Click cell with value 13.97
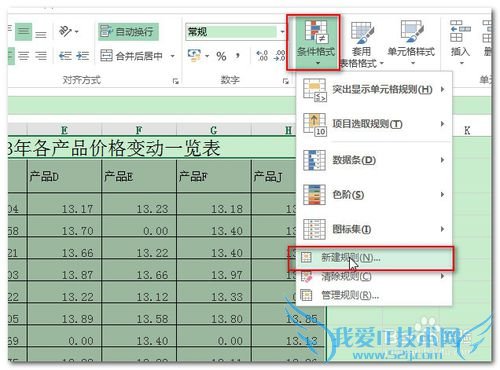The image size is (500, 370). [x=214, y=271]
